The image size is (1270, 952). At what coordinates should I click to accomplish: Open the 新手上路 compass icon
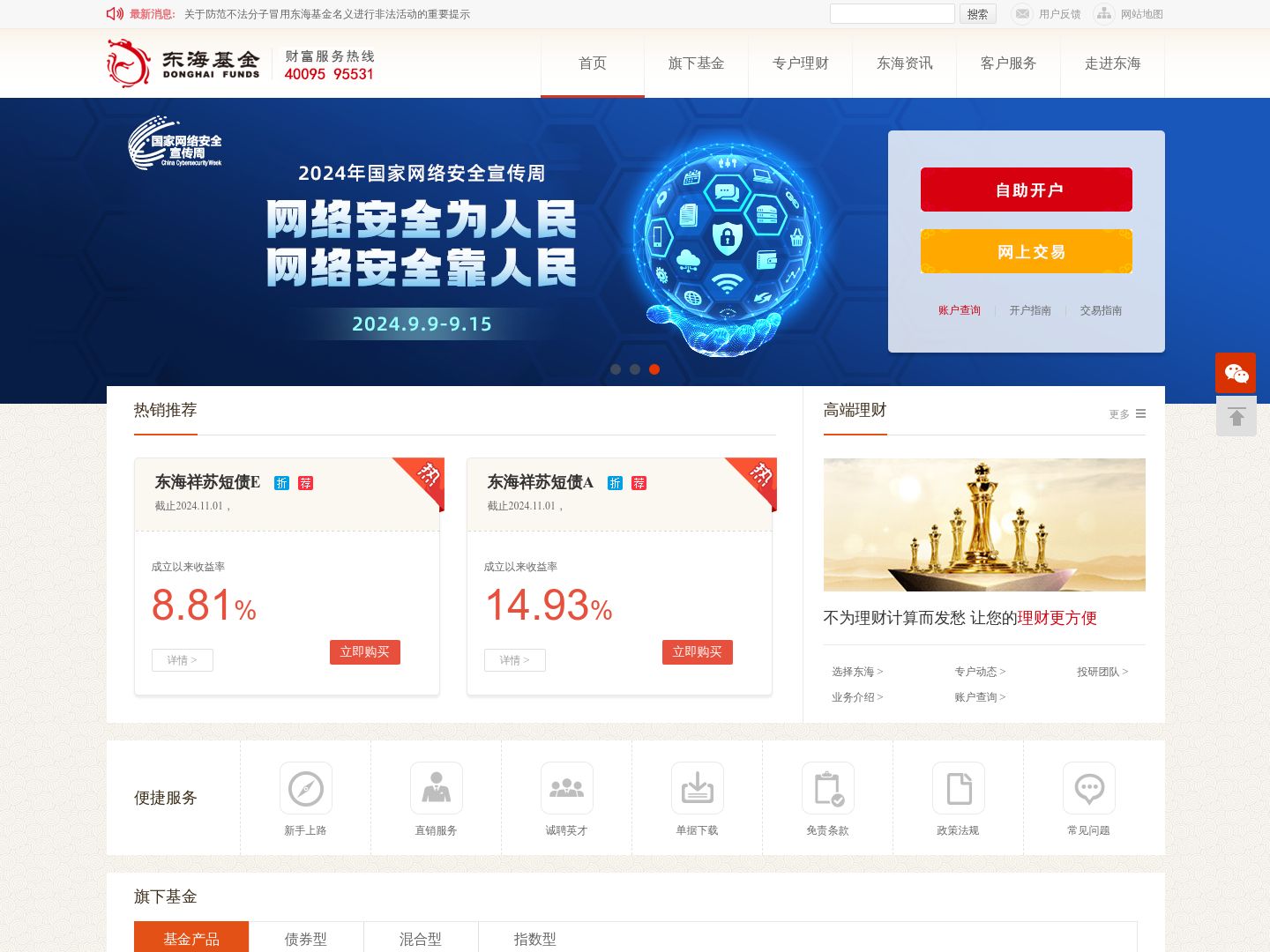(x=305, y=788)
